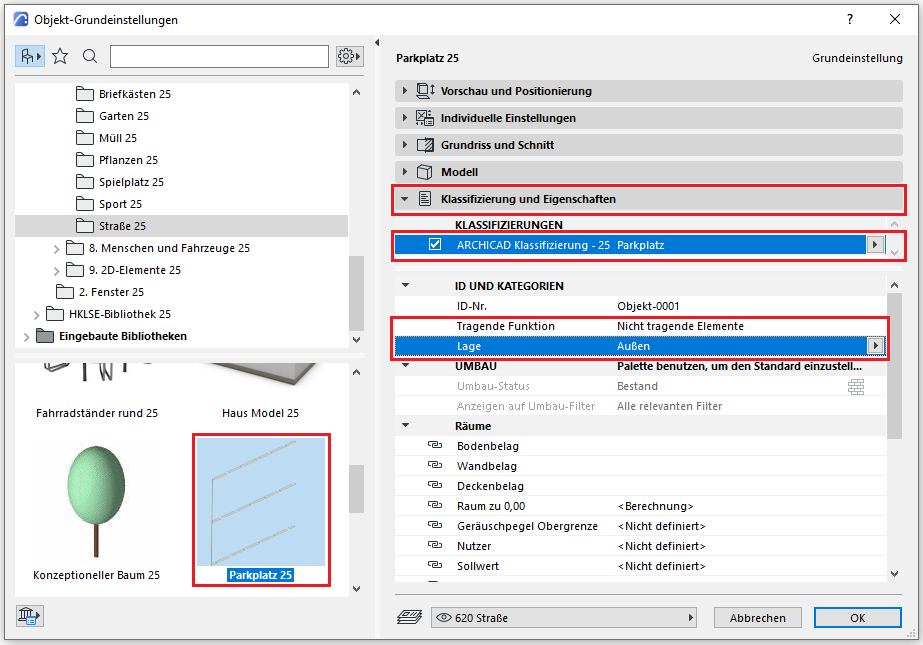This screenshot has height=645, width=923.
Task: Open the Lage value dropdown arrow
Action: pyautogui.click(x=877, y=346)
